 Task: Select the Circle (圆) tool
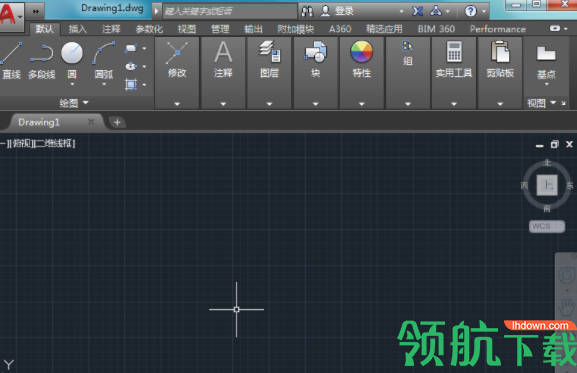pos(72,59)
